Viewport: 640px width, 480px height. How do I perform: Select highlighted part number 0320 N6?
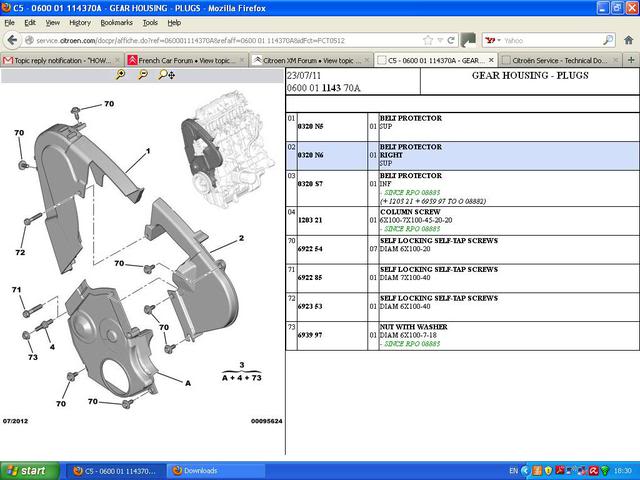pos(310,155)
